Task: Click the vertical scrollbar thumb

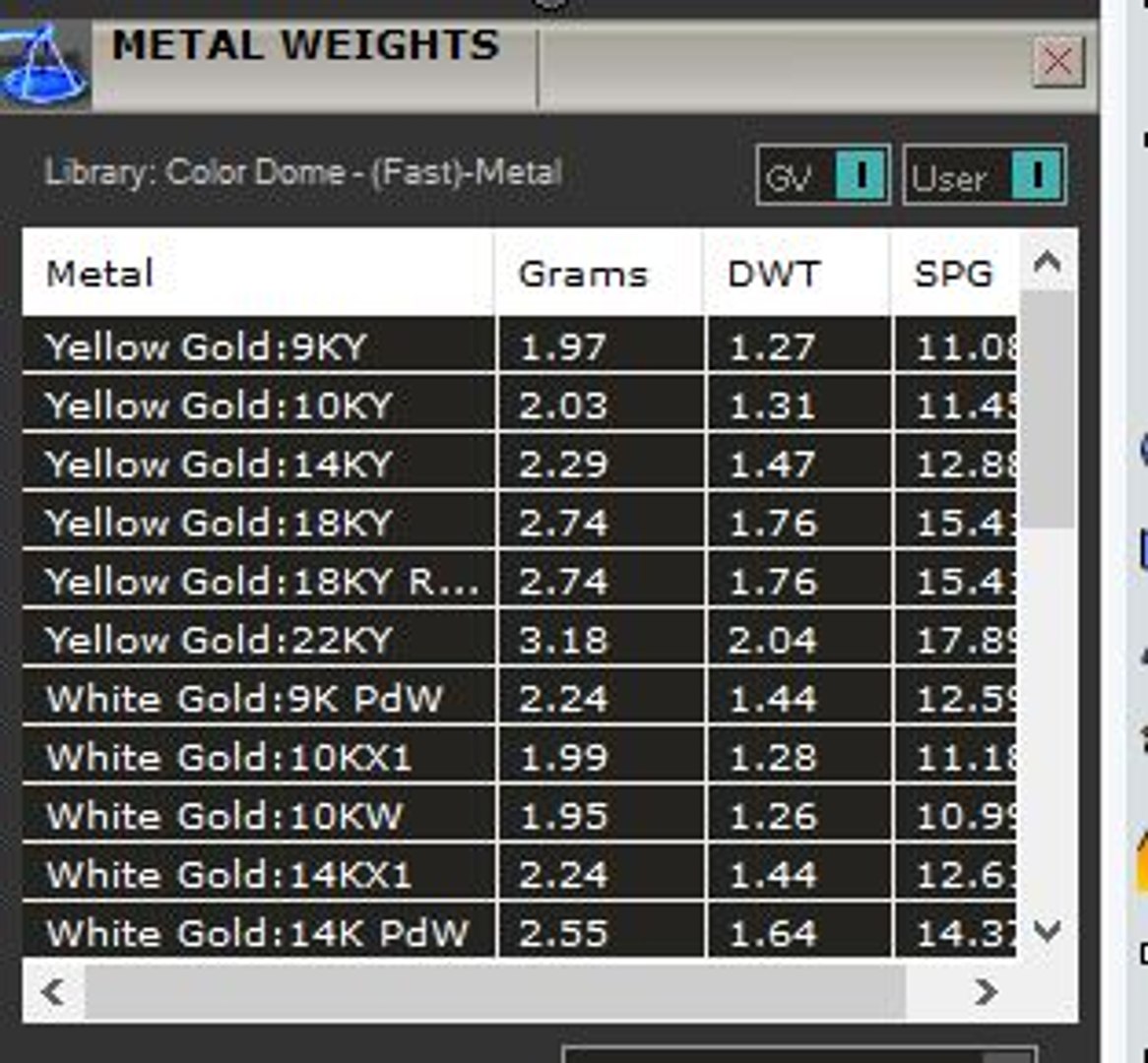Action: 1048,408
